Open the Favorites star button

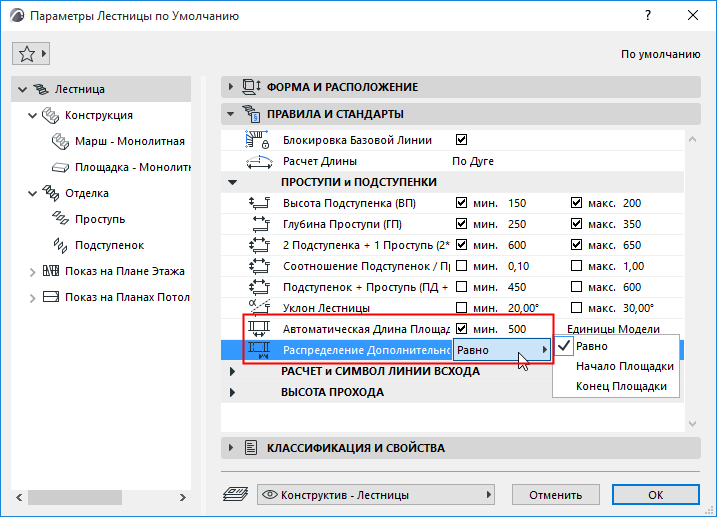(31, 54)
